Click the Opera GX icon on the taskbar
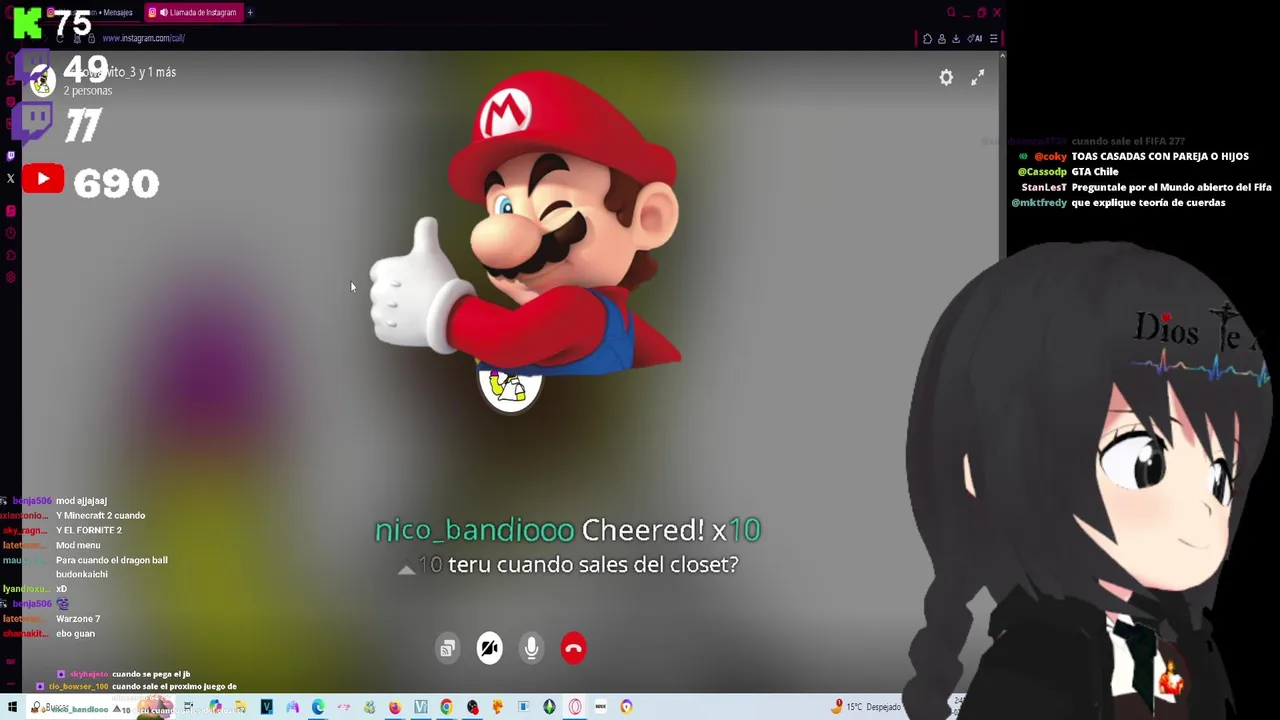The height and width of the screenshot is (720, 1280). (575, 707)
